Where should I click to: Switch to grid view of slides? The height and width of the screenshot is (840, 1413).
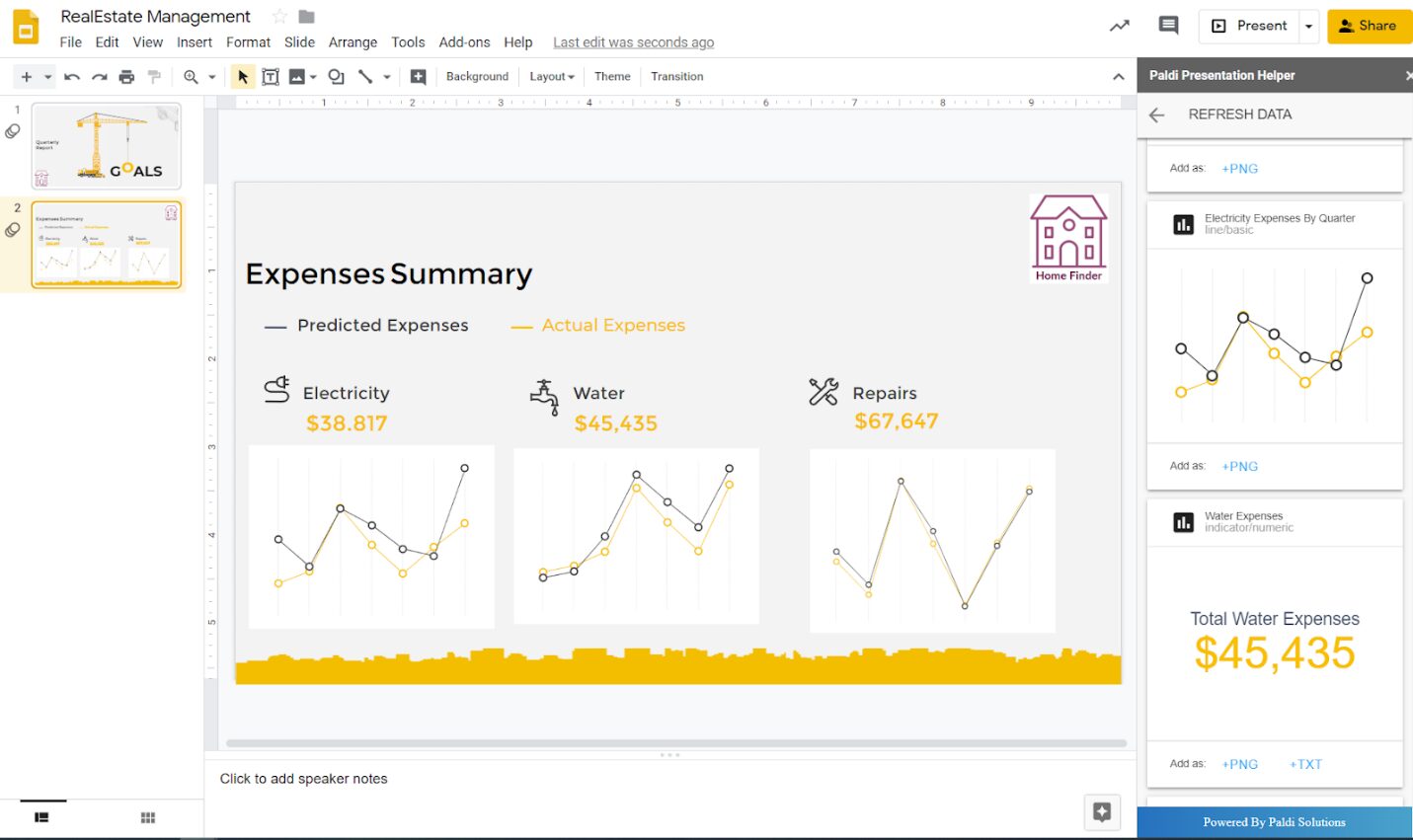[146, 817]
